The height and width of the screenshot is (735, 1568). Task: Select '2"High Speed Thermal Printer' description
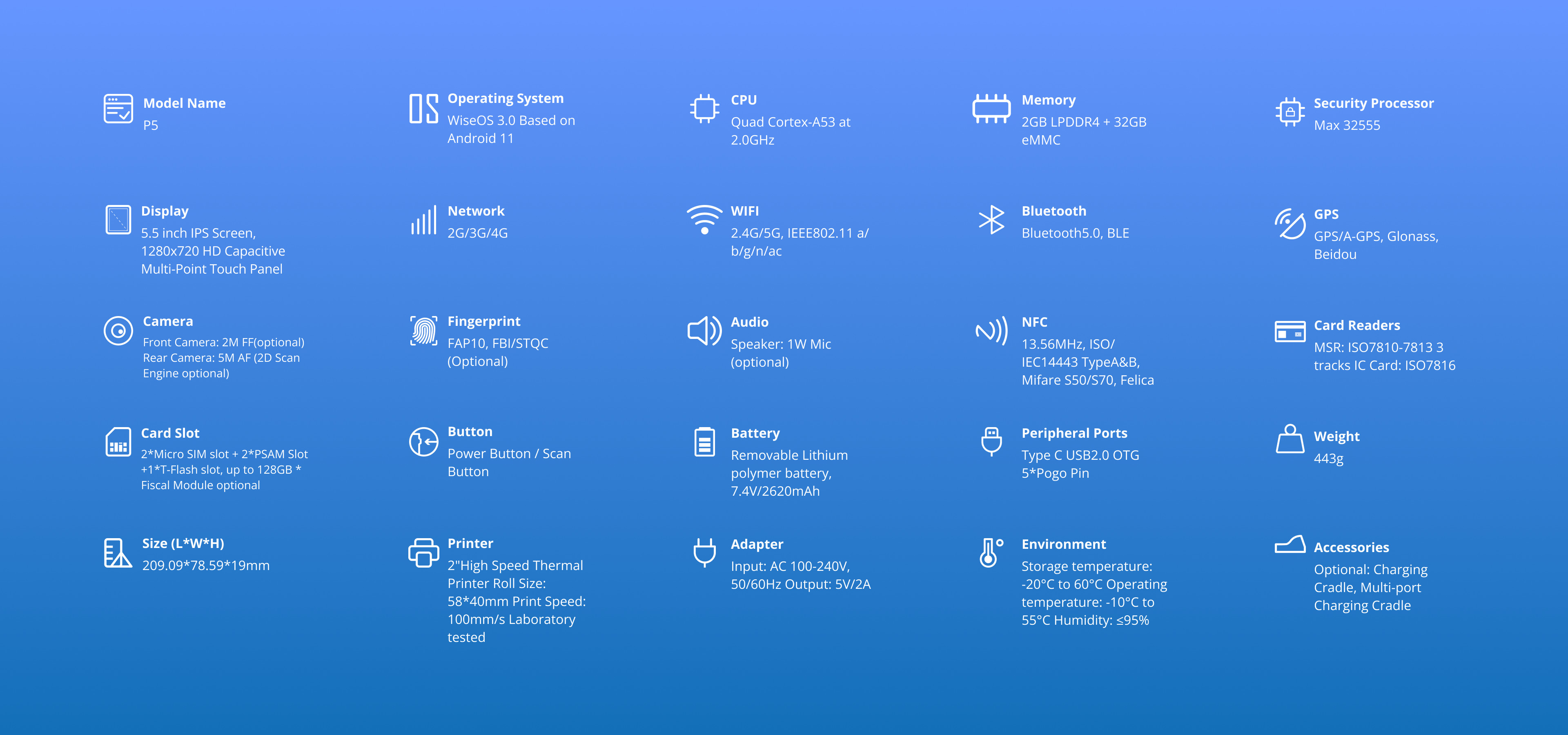(x=516, y=601)
